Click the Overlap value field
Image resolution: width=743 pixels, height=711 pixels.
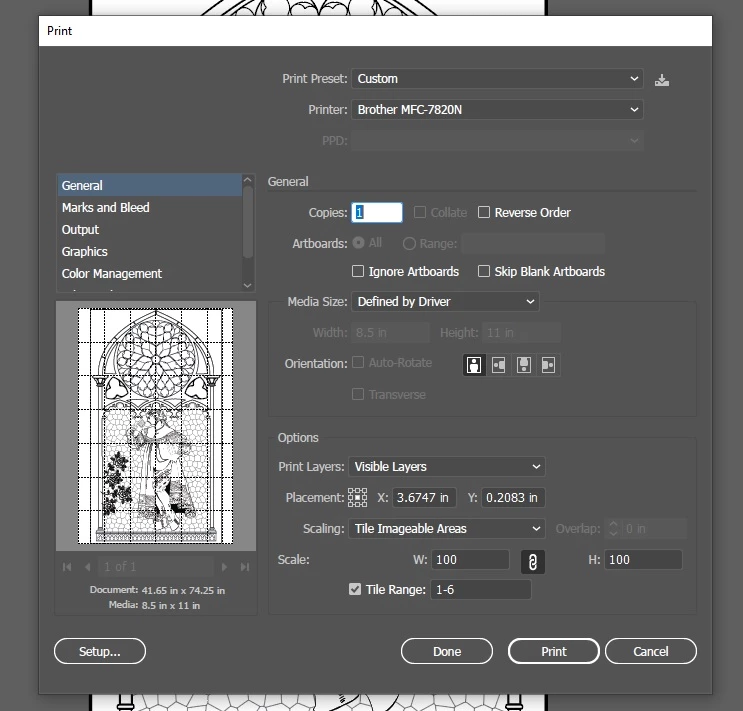click(x=654, y=529)
